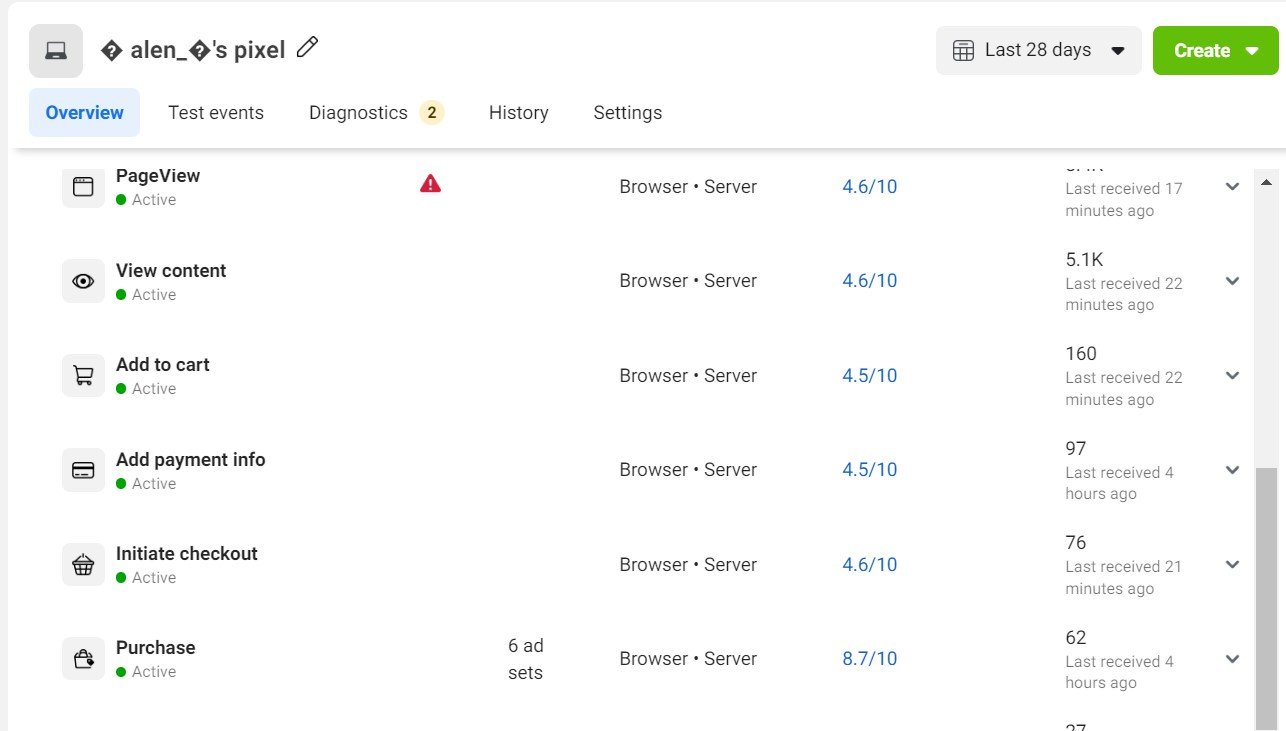Click the Add payment info event name
The height and width of the screenshot is (731, 1286).
(x=191, y=460)
